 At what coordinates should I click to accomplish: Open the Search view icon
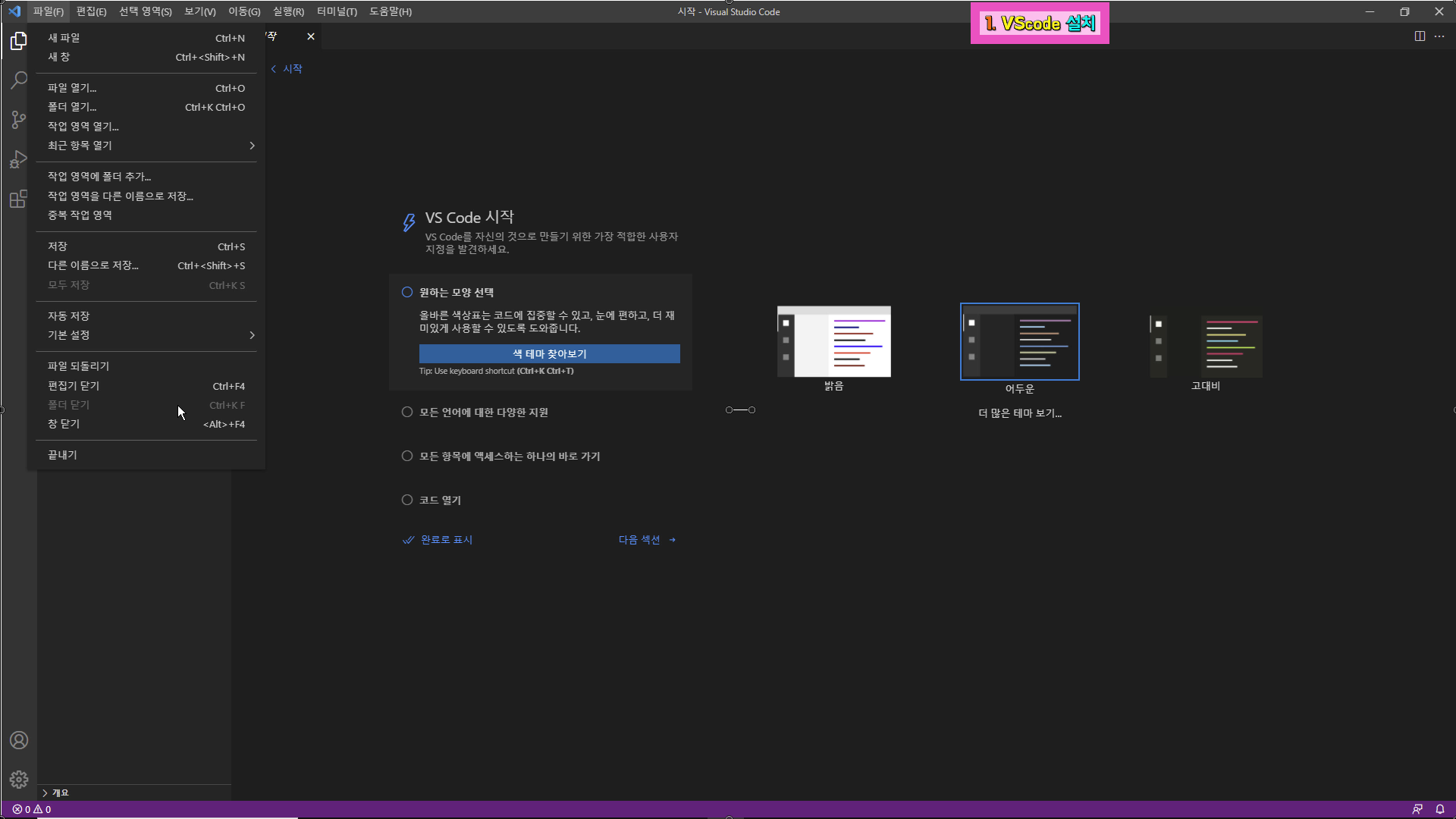[19, 80]
